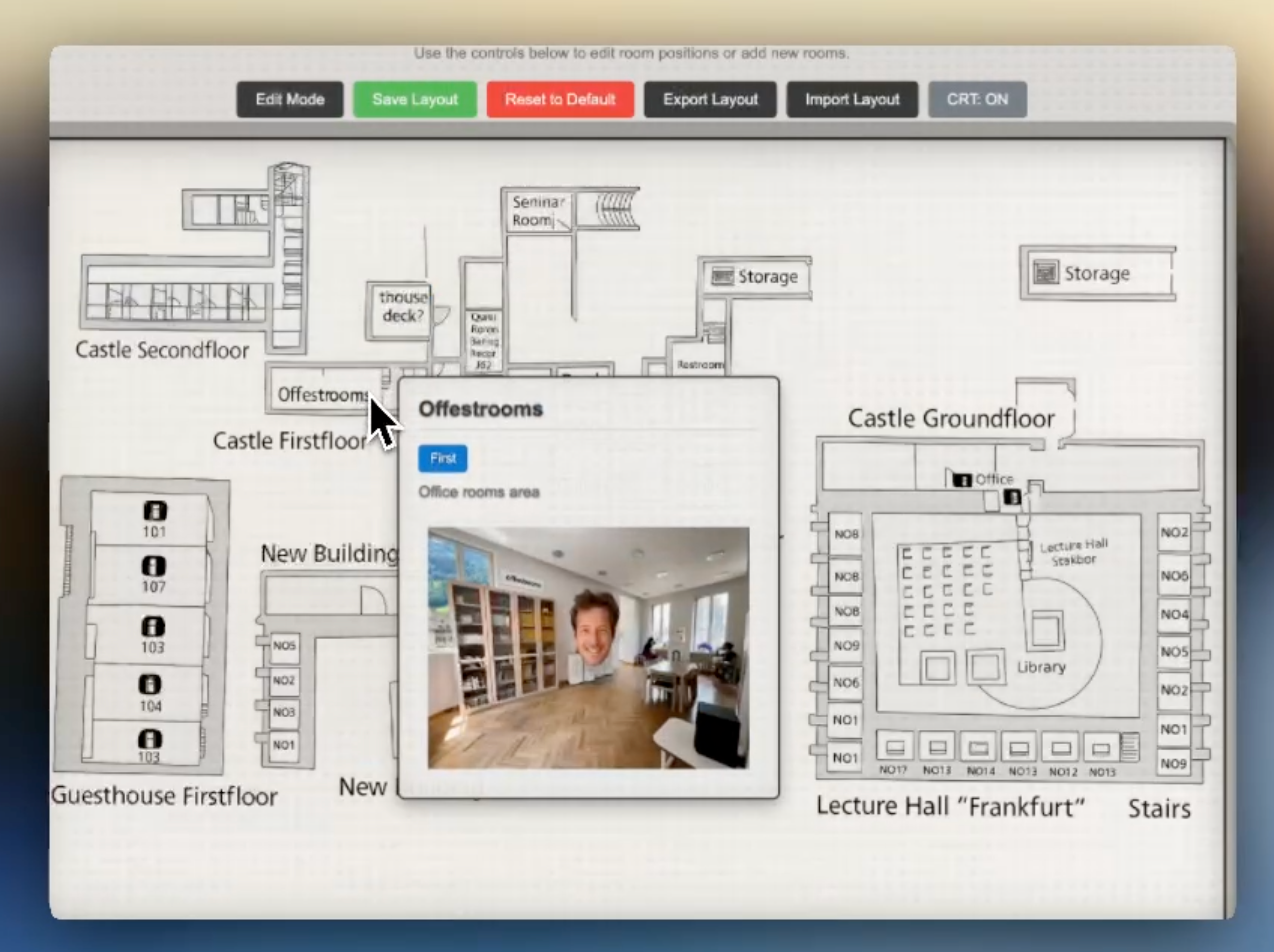Select the Storage icon near Castle Groundfloor
Image resolution: width=1274 pixels, height=952 pixels.
coord(1045,272)
